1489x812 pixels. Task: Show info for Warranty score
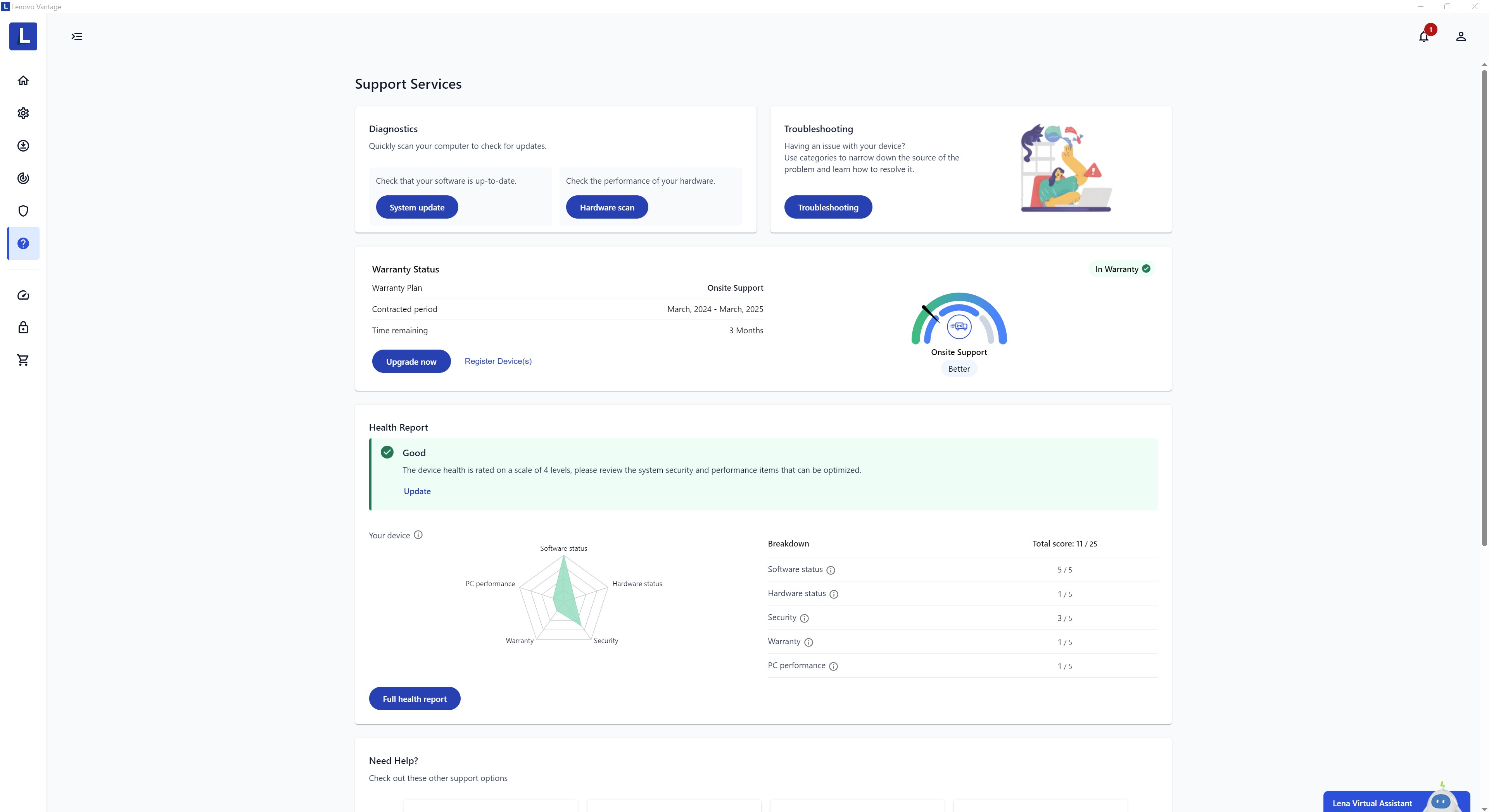pos(808,642)
